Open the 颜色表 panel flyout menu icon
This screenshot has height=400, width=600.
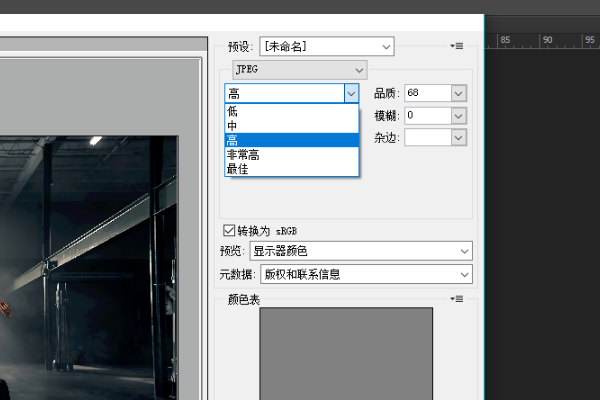pyautogui.click(x=458, y=299)
